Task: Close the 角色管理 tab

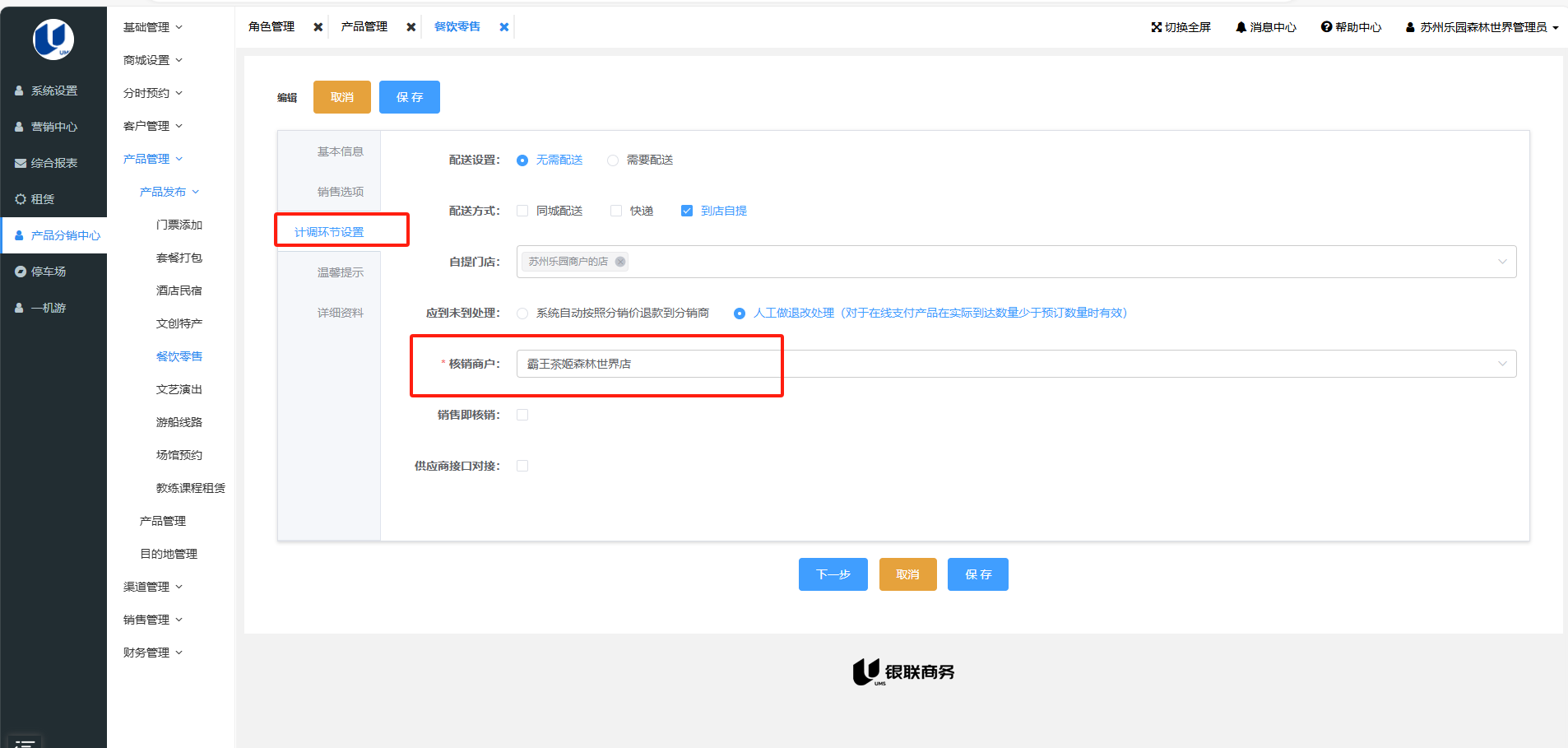Action: (x=318, y=27)
